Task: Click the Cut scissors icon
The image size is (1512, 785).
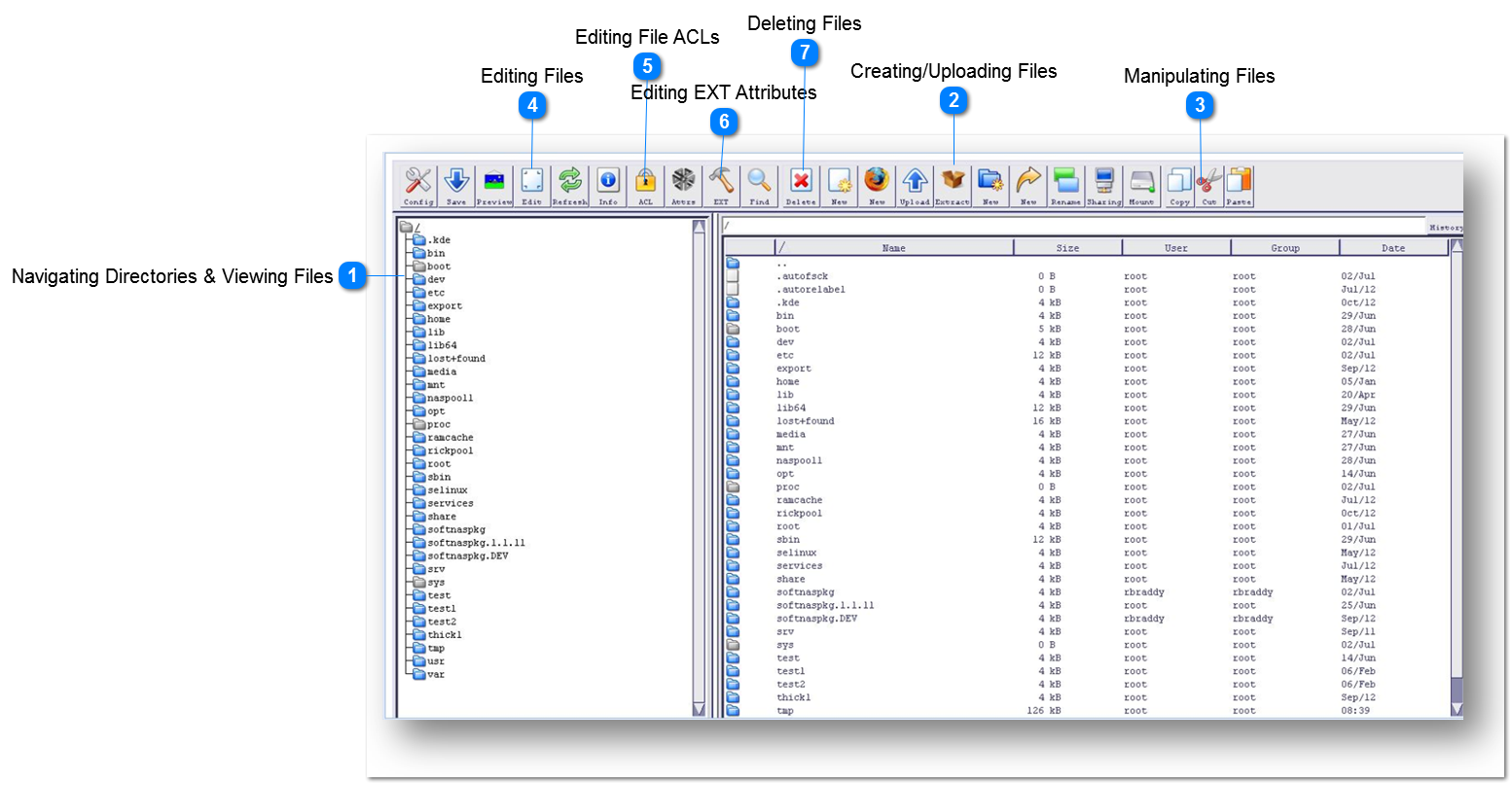Action: tap(1209, 185)
